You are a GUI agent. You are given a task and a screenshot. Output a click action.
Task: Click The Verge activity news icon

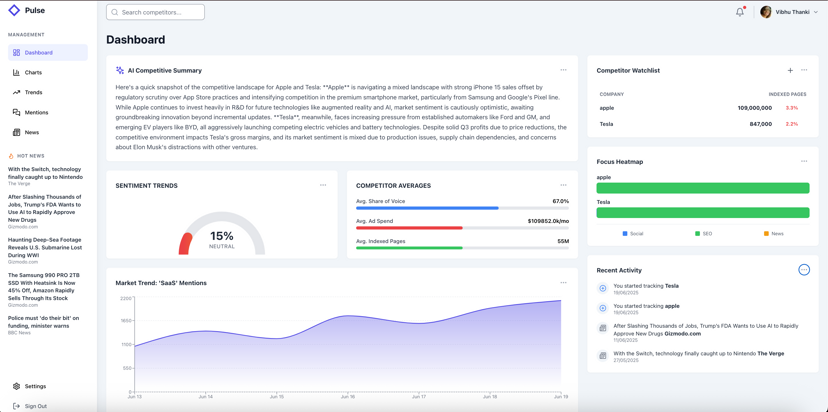[x=603, y=356]
